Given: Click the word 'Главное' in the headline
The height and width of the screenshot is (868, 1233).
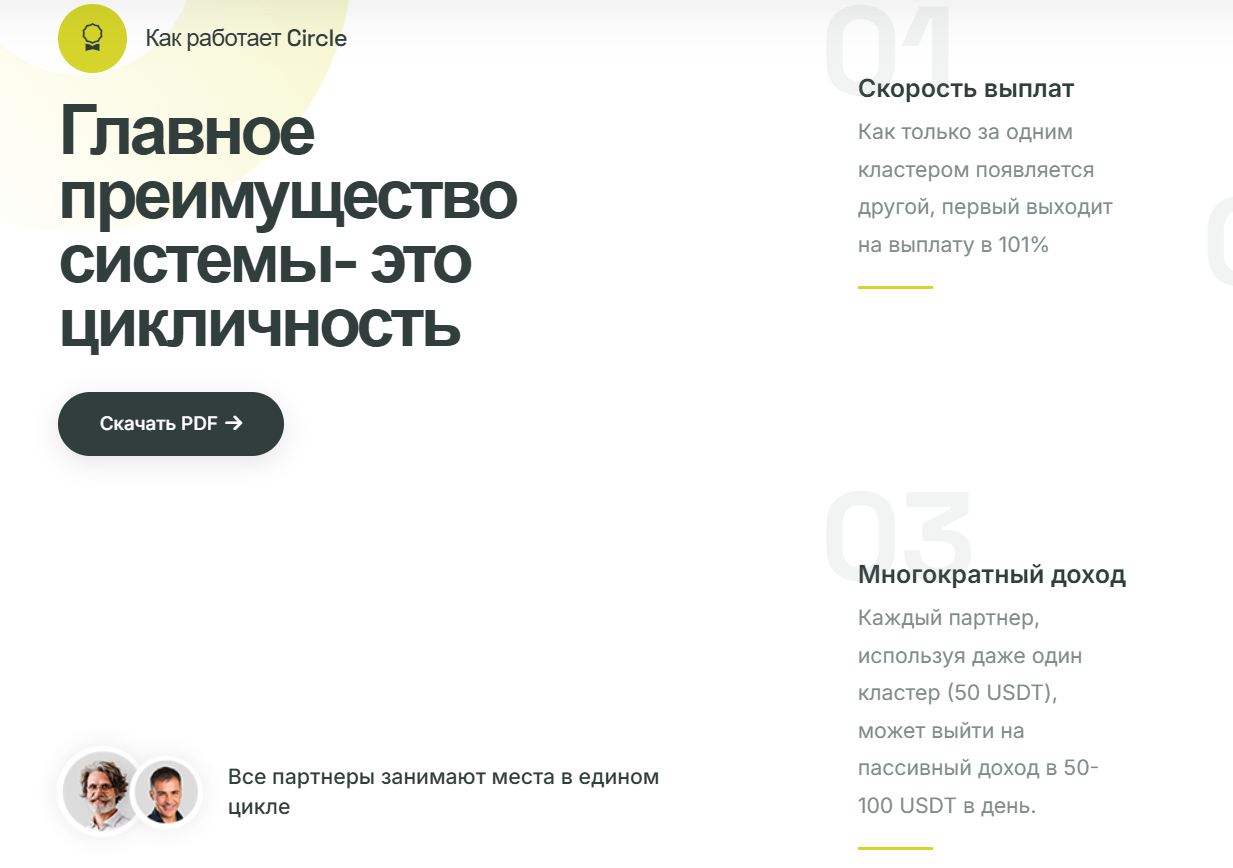Looking at the screenshot, I should point(187,132).
